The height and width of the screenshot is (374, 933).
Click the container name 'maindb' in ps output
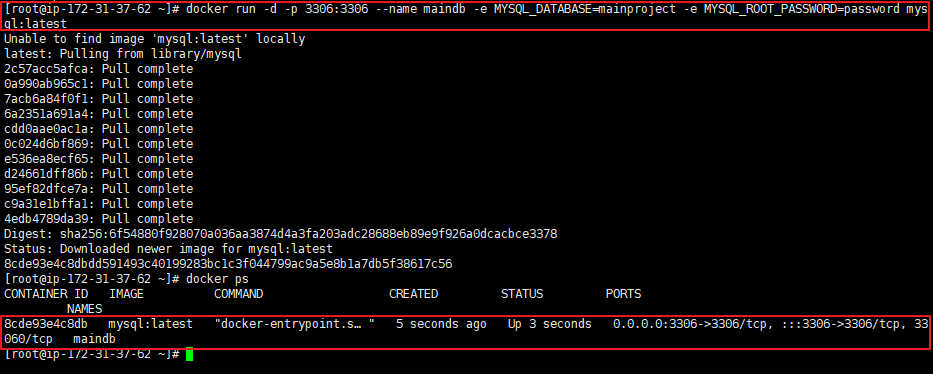(x=95, y=339)
